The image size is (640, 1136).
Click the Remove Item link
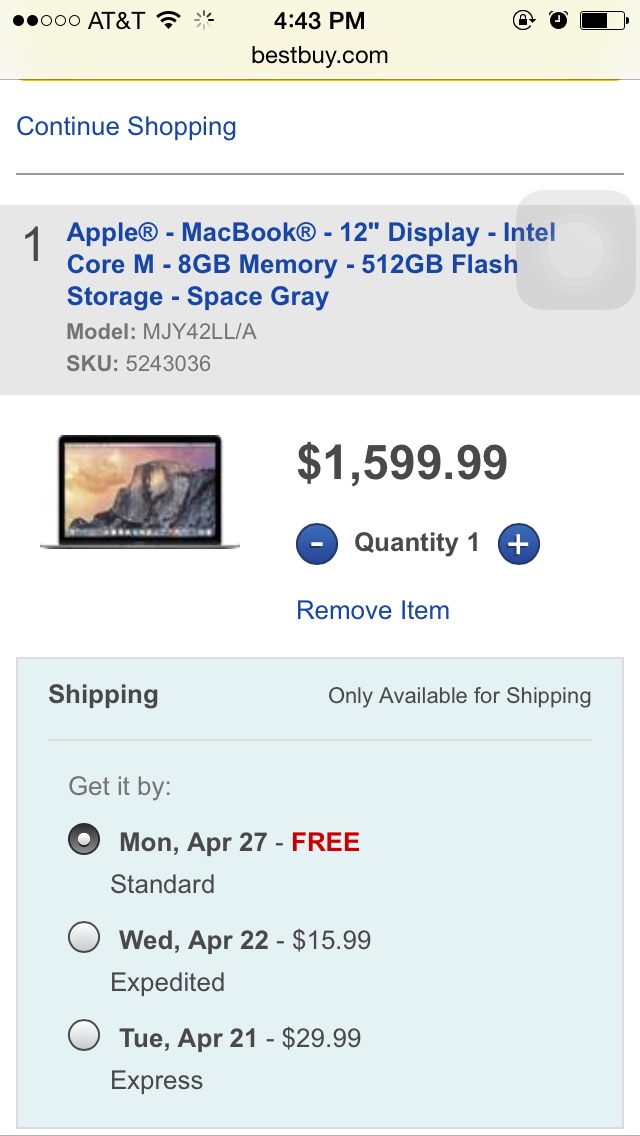point(373,610)
